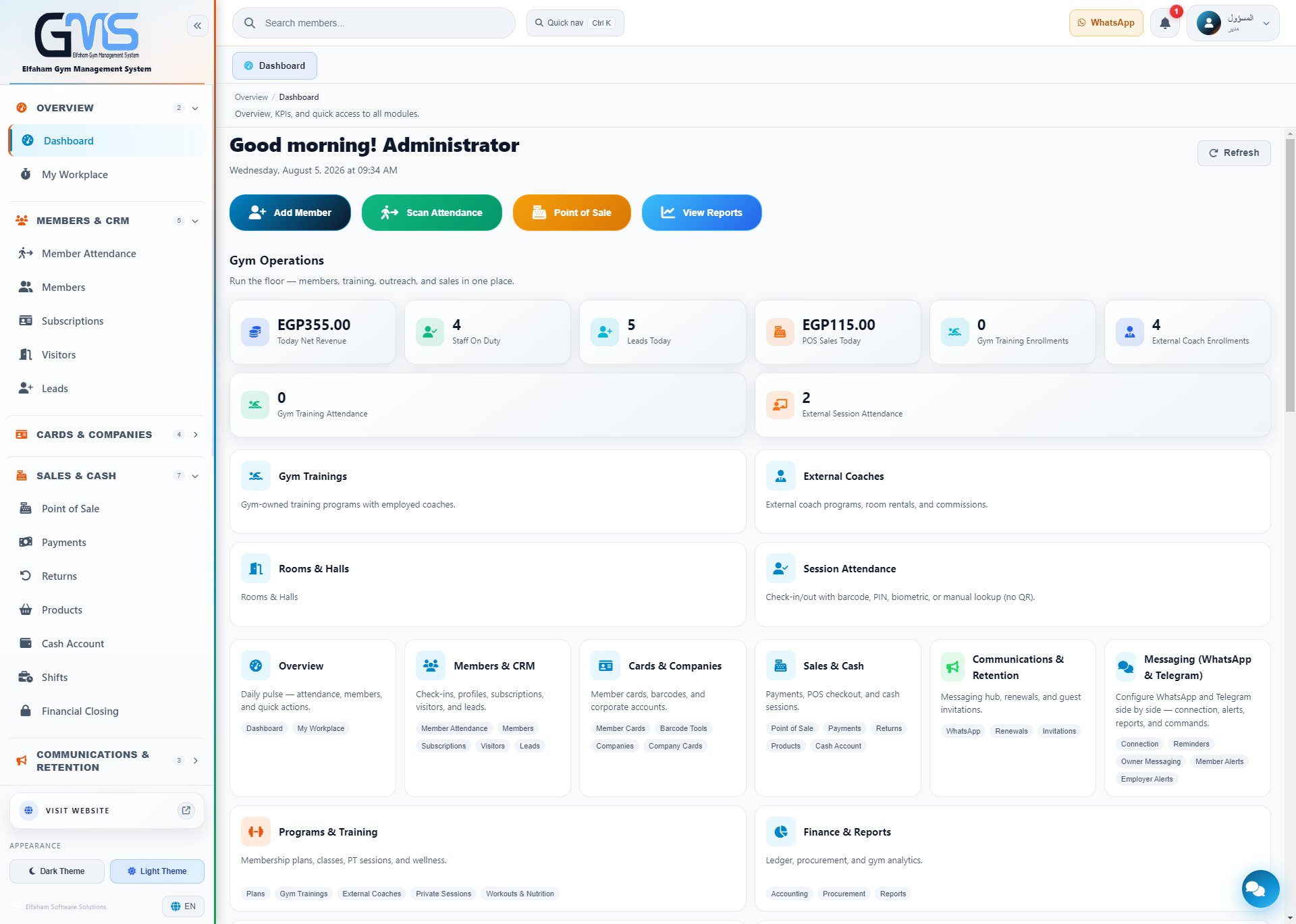Click the External Coaches card icon
The width and height of the screenshot is (1296, 924).
pyautogui.click(x=780, y=476)
